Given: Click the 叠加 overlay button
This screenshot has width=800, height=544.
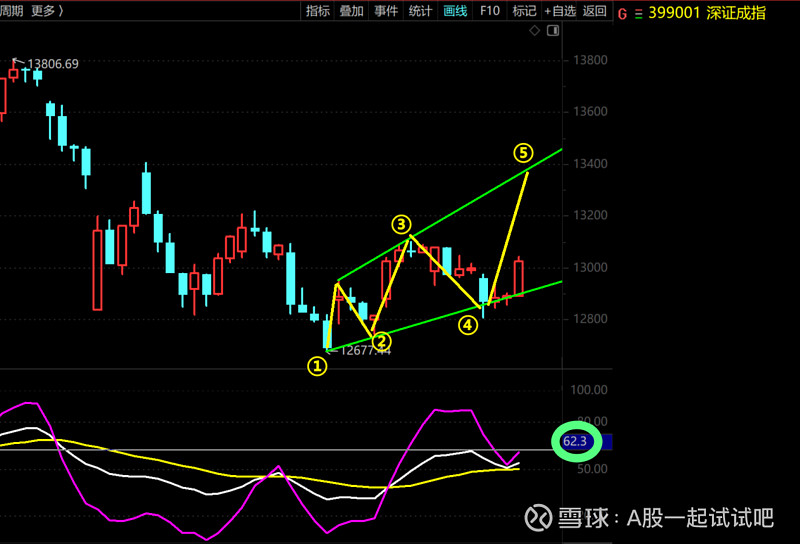Looking at the screenshot, I should point(352,11).
